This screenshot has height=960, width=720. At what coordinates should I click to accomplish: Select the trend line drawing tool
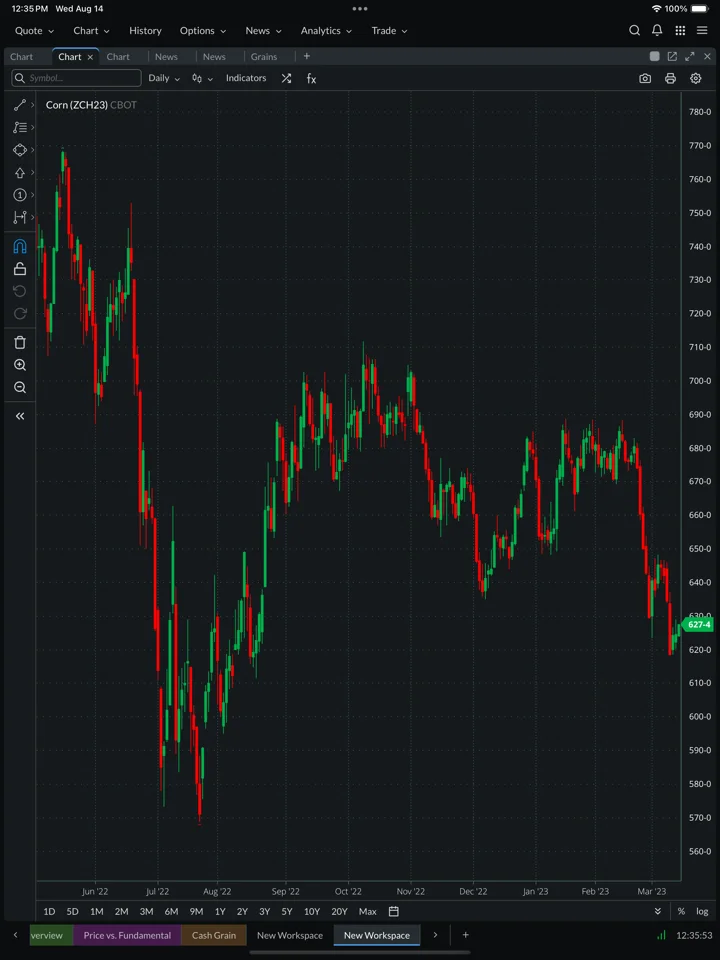click(20, 105)
